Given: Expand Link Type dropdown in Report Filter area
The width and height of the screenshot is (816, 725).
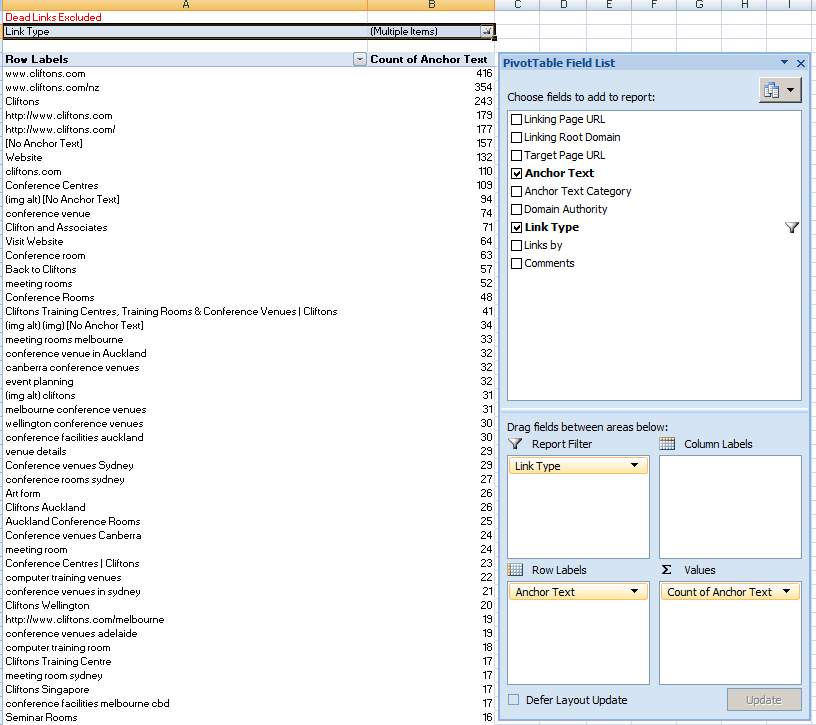Looking at the screenshot, I should pos(635,466).
